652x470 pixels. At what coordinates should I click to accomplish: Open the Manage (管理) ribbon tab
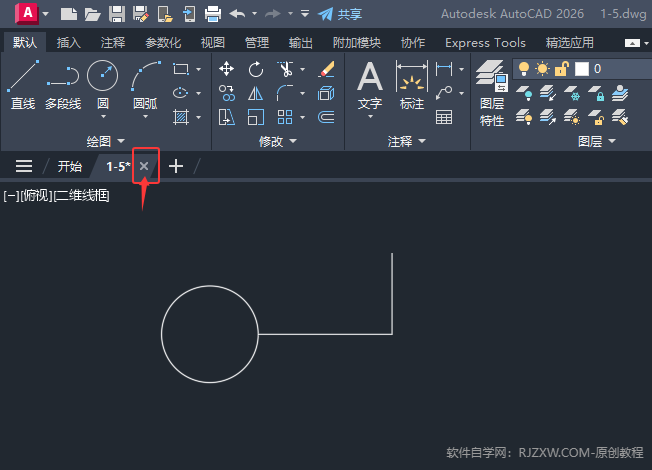[x=257, y=42]
